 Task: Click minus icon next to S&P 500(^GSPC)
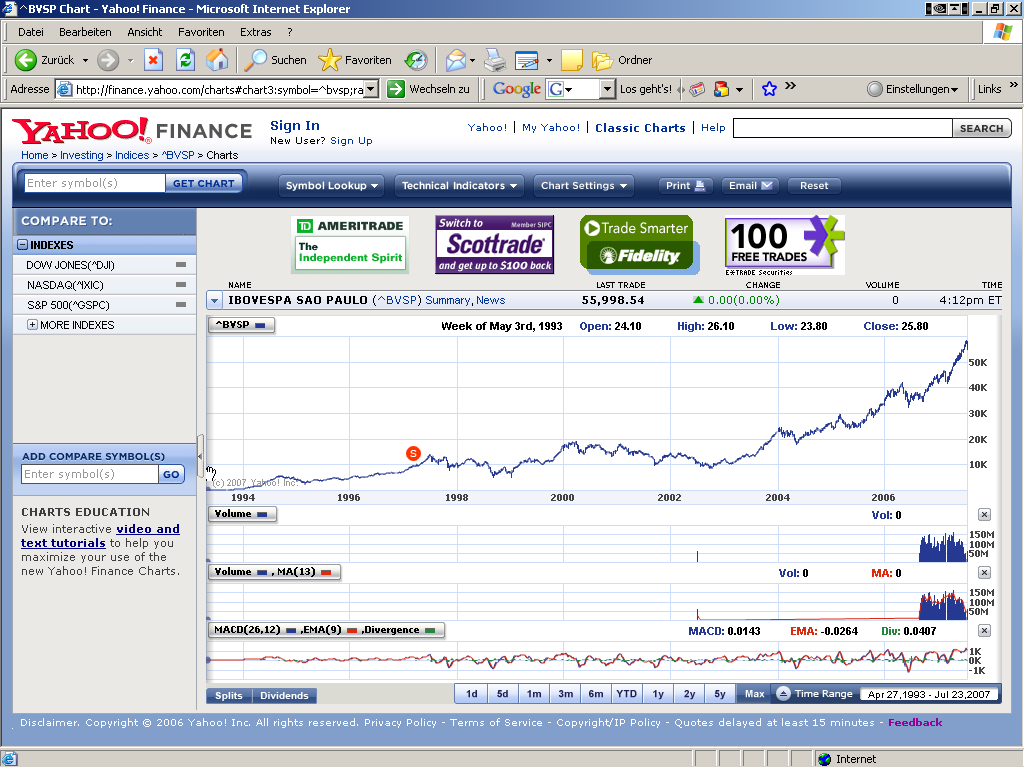coord(181,304)
